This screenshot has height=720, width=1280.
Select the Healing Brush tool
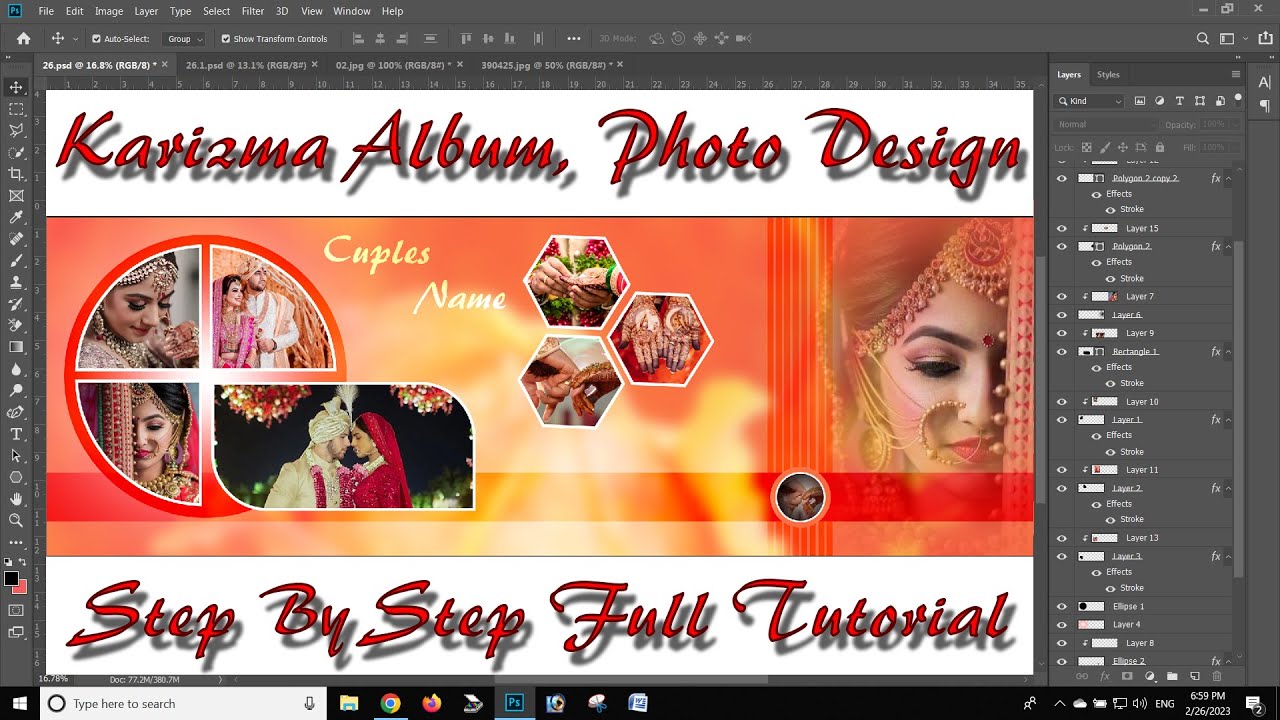(16, 239)
